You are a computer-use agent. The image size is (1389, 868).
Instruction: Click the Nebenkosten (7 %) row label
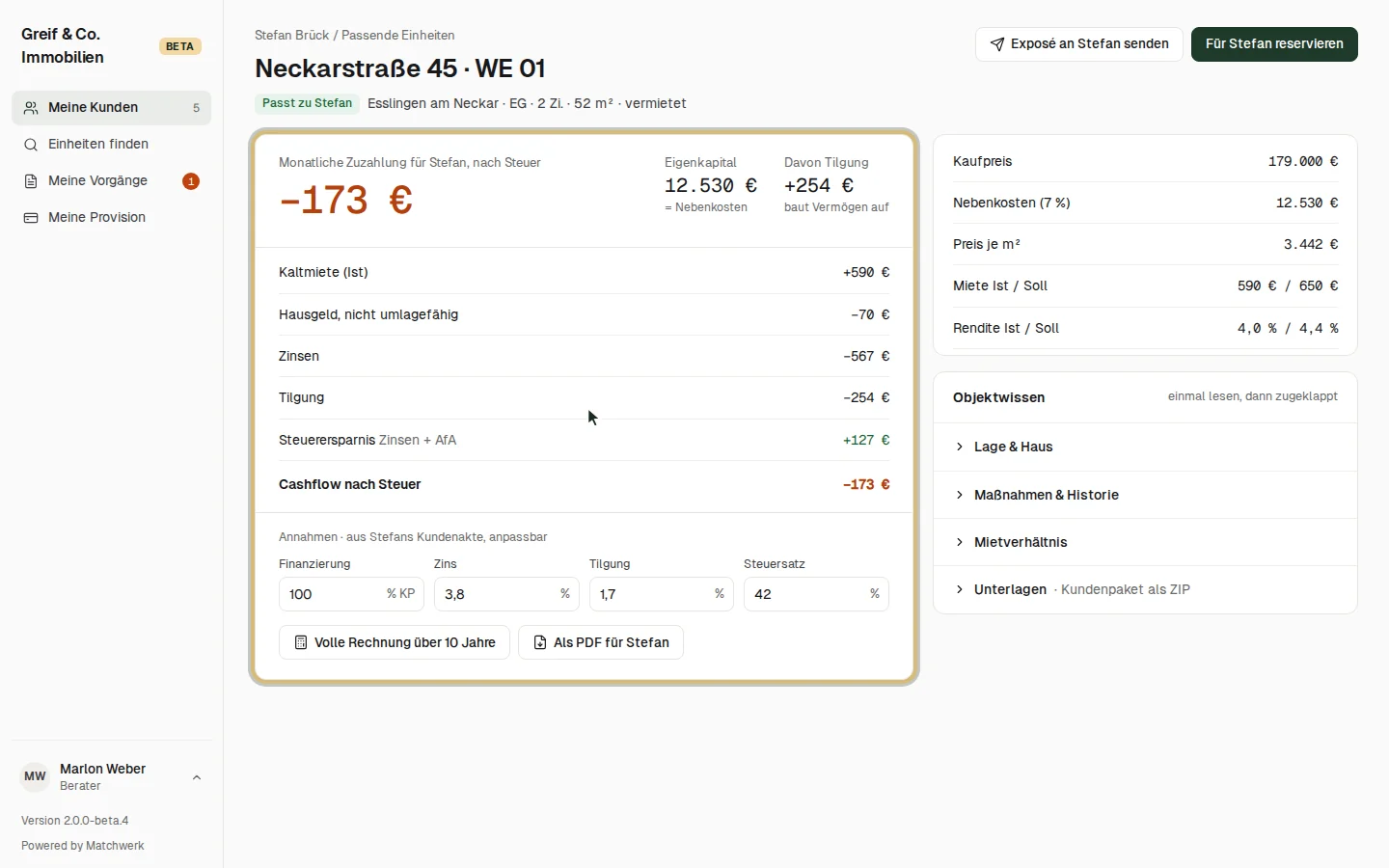coord(1012,203)
